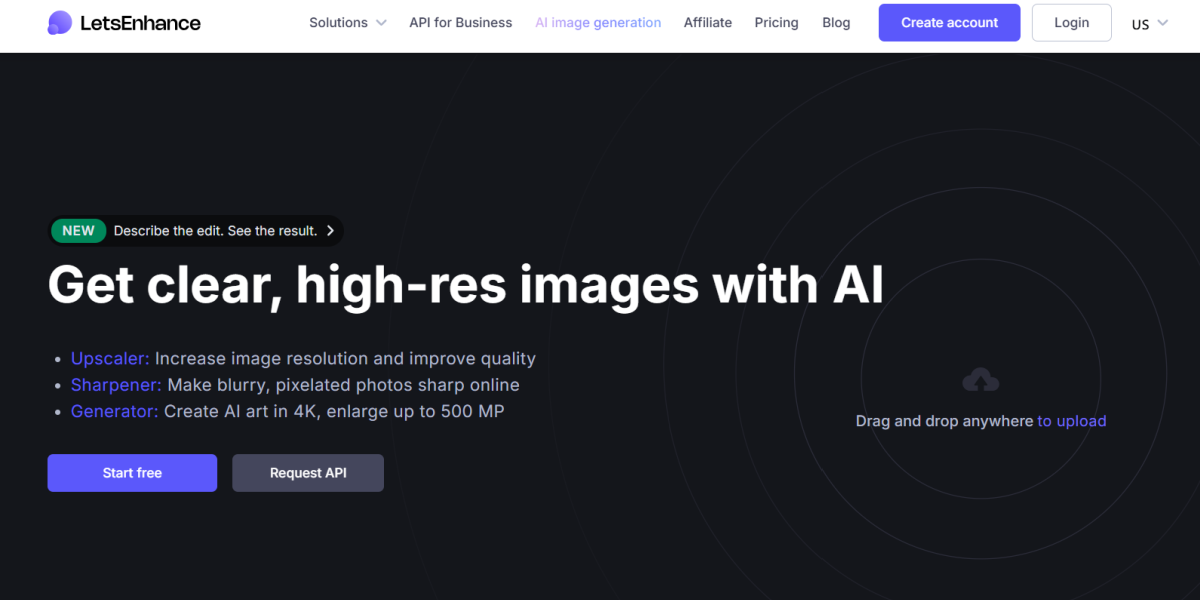Open the Sharpener link

click(116, 385)
